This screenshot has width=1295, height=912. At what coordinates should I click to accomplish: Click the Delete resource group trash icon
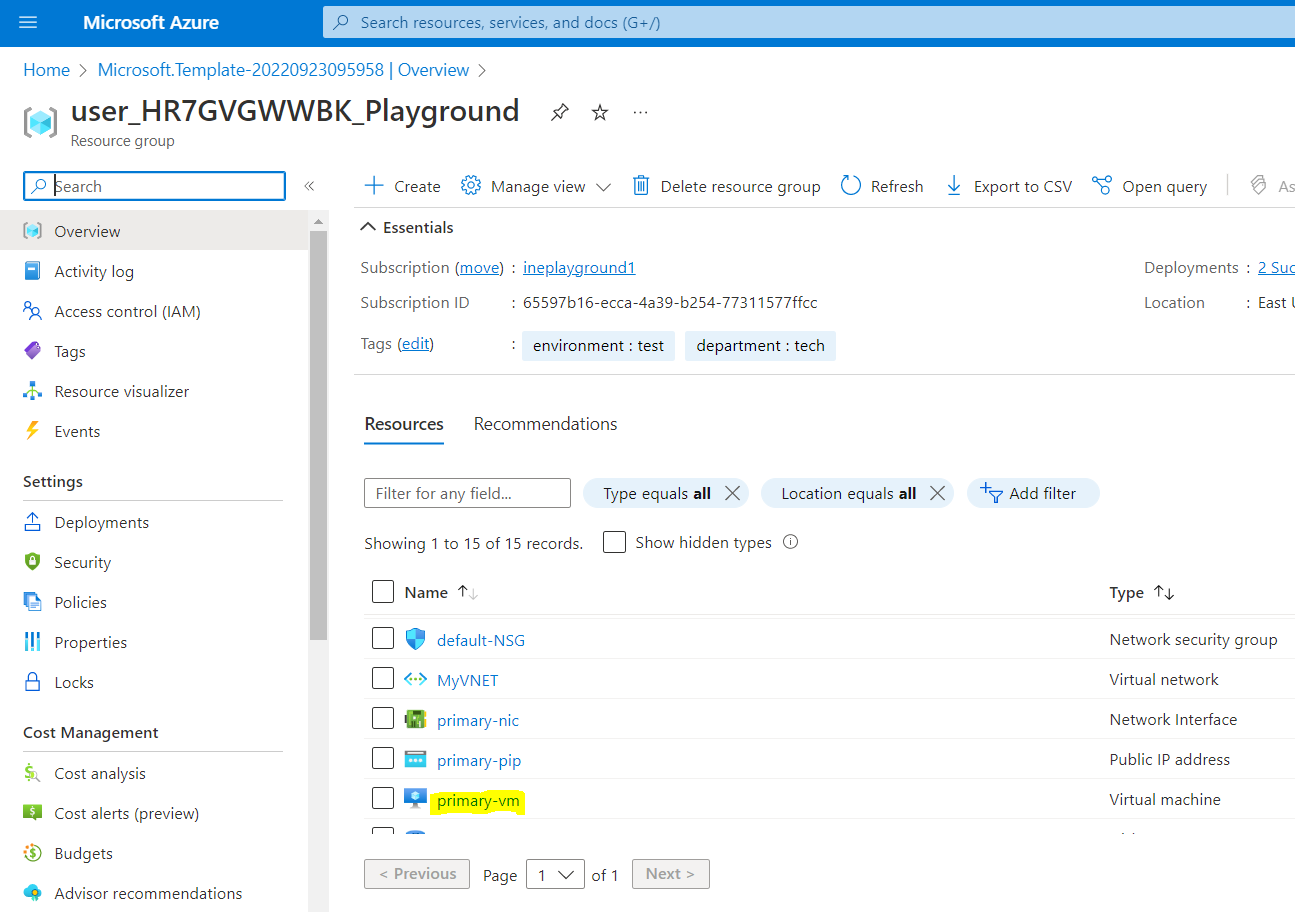click(641, 186)
